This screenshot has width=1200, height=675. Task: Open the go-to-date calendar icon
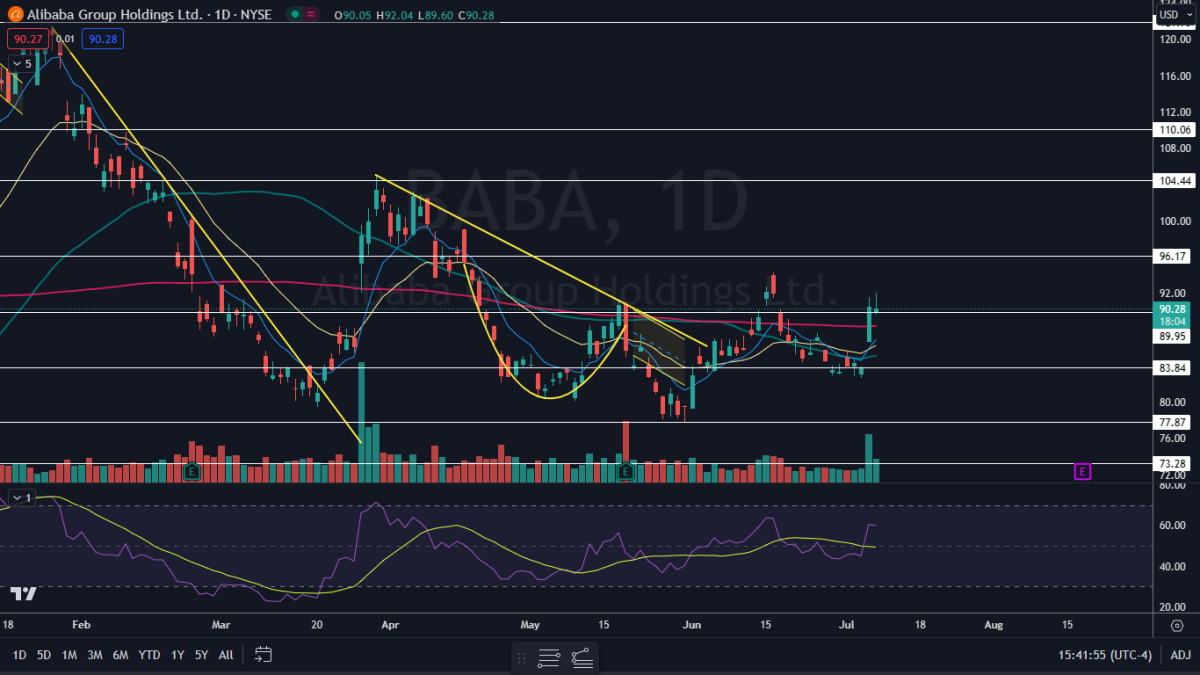pos(263,655)
